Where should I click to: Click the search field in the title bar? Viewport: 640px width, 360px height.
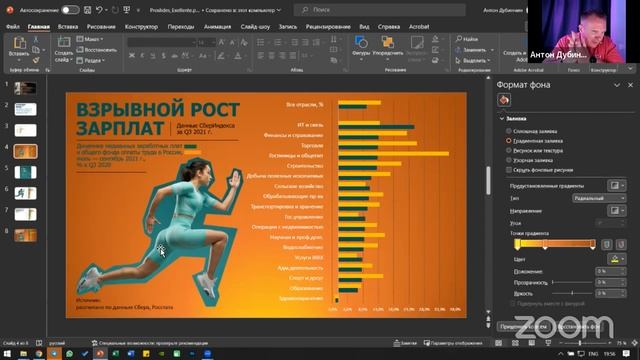380,10
